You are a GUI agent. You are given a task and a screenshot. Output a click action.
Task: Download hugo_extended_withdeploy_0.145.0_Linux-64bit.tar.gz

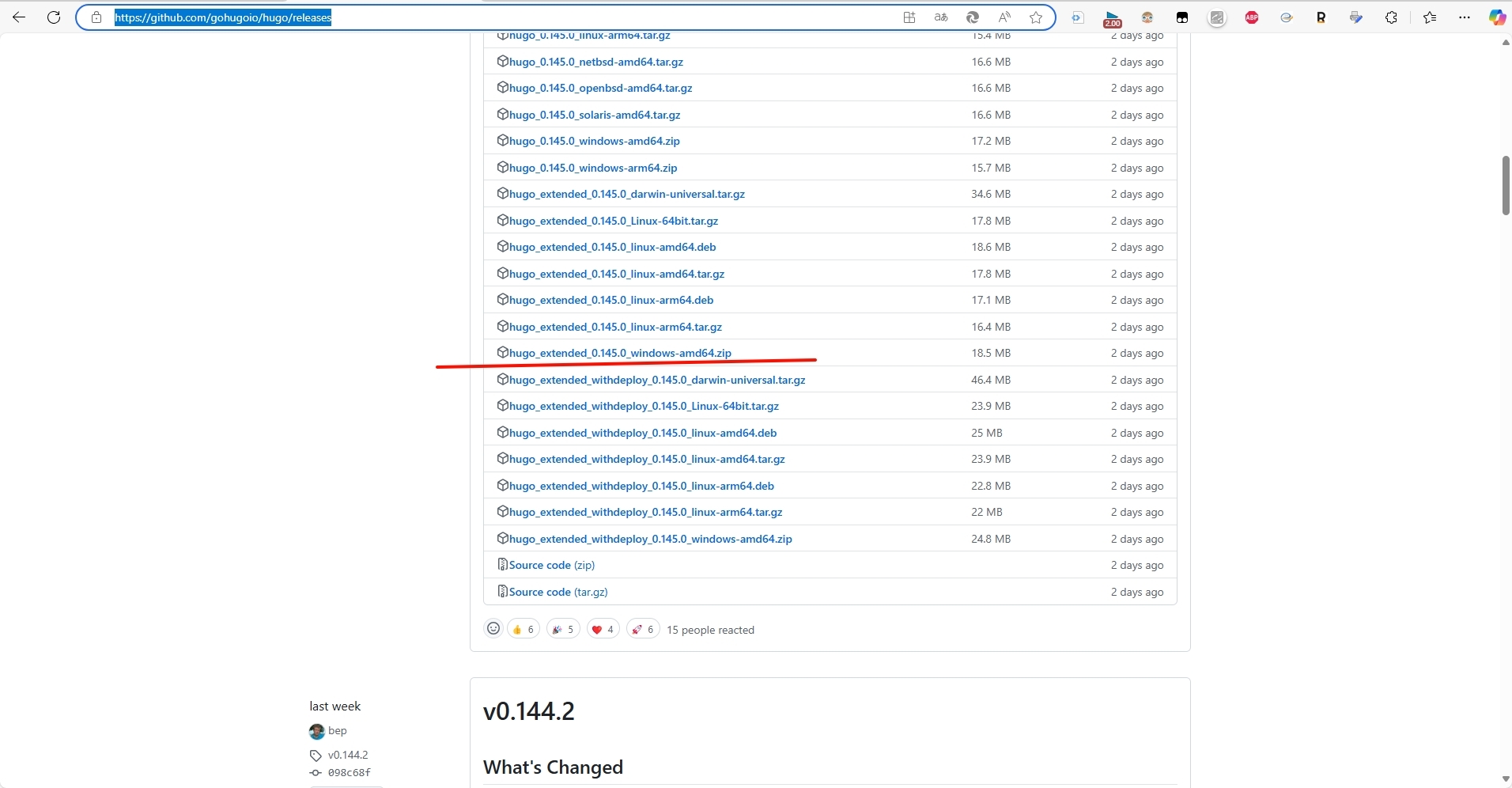coord(644,406)
